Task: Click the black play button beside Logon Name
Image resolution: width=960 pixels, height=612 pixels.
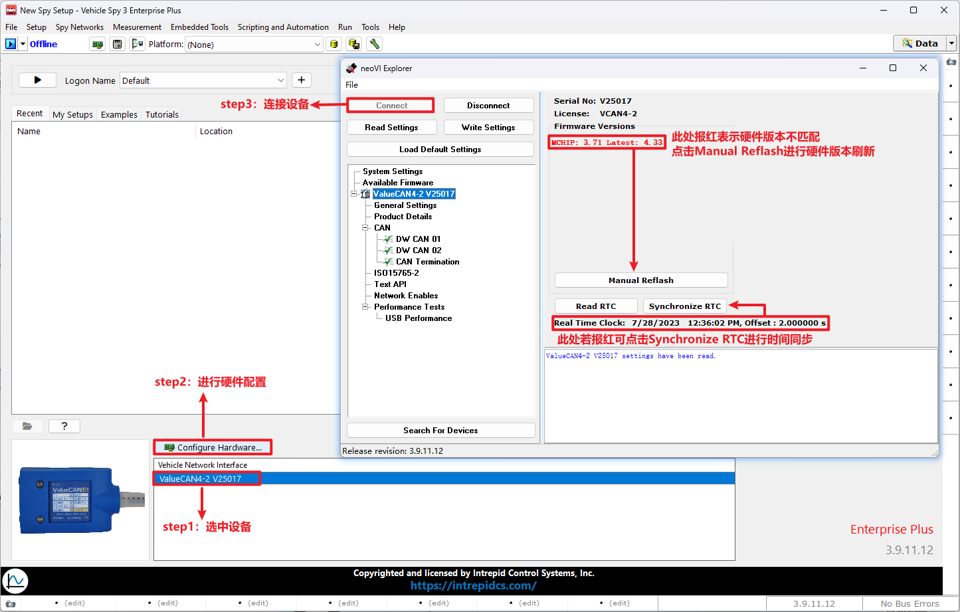Action: (37, 80)
